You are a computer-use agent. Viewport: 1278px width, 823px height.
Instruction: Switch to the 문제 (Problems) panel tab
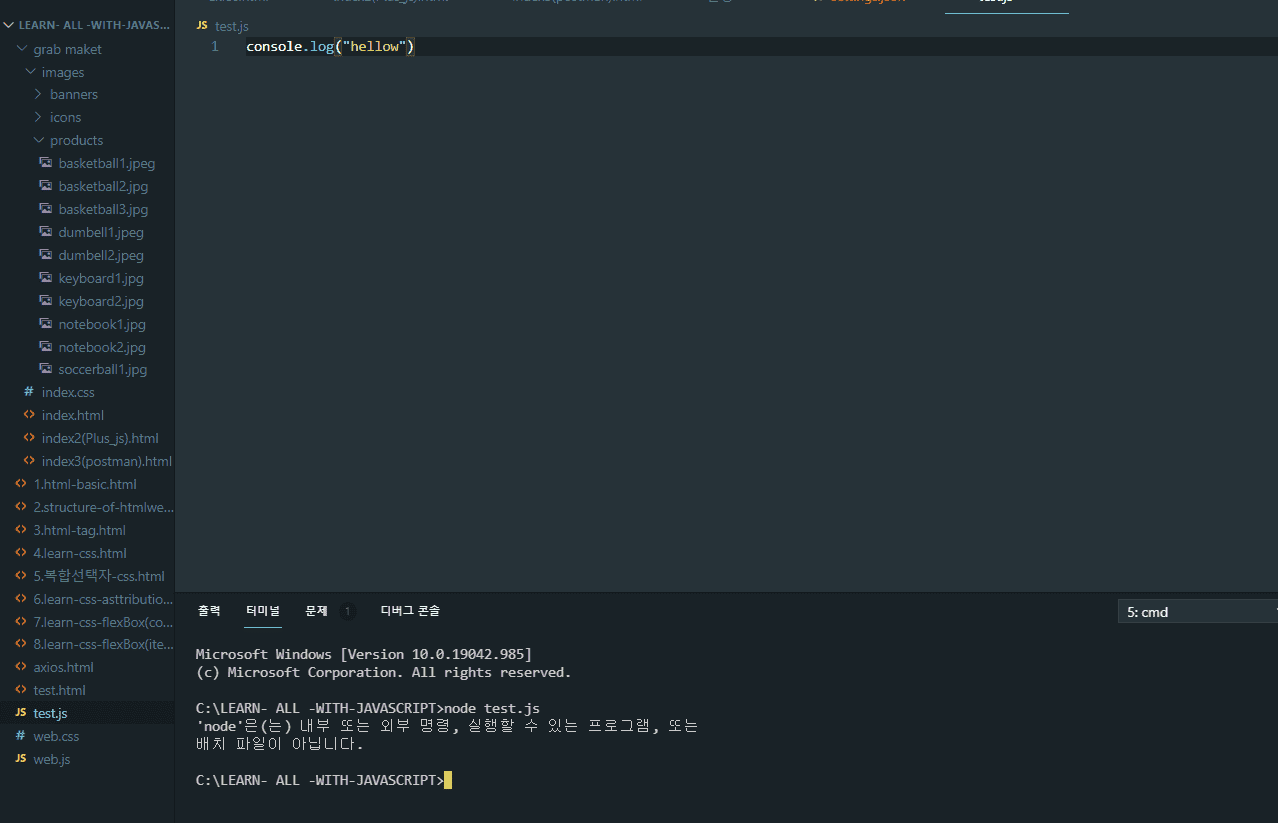(x=316, y=611)
